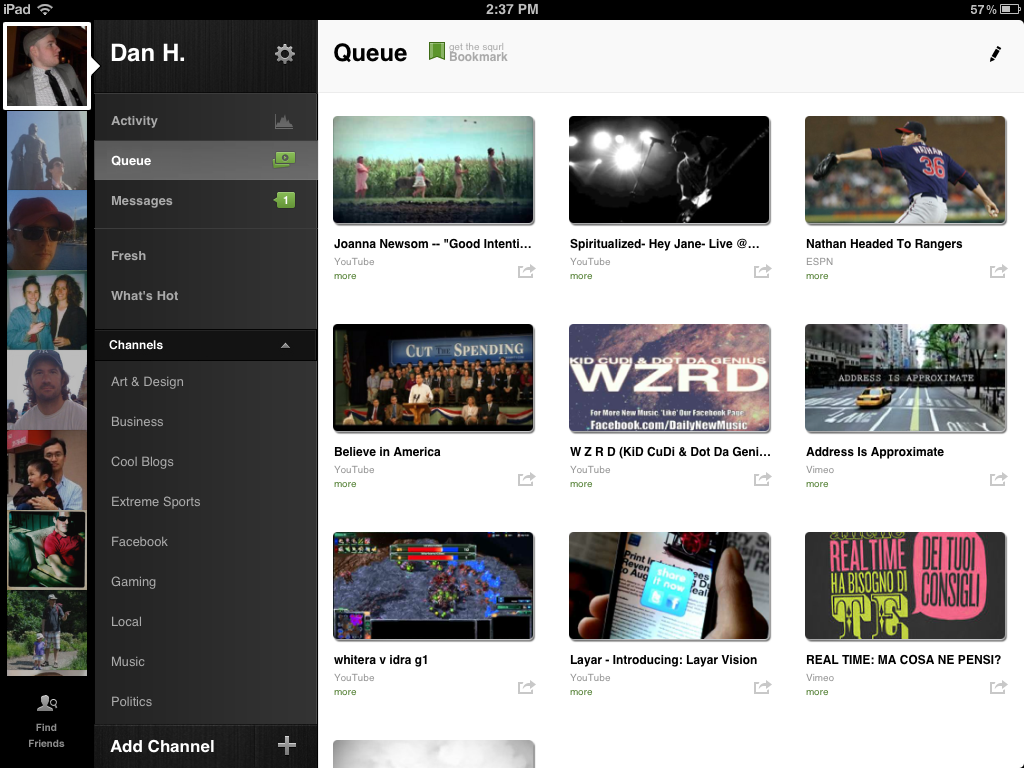
Task: Tap the Find Friends icon
Action: 46,703
